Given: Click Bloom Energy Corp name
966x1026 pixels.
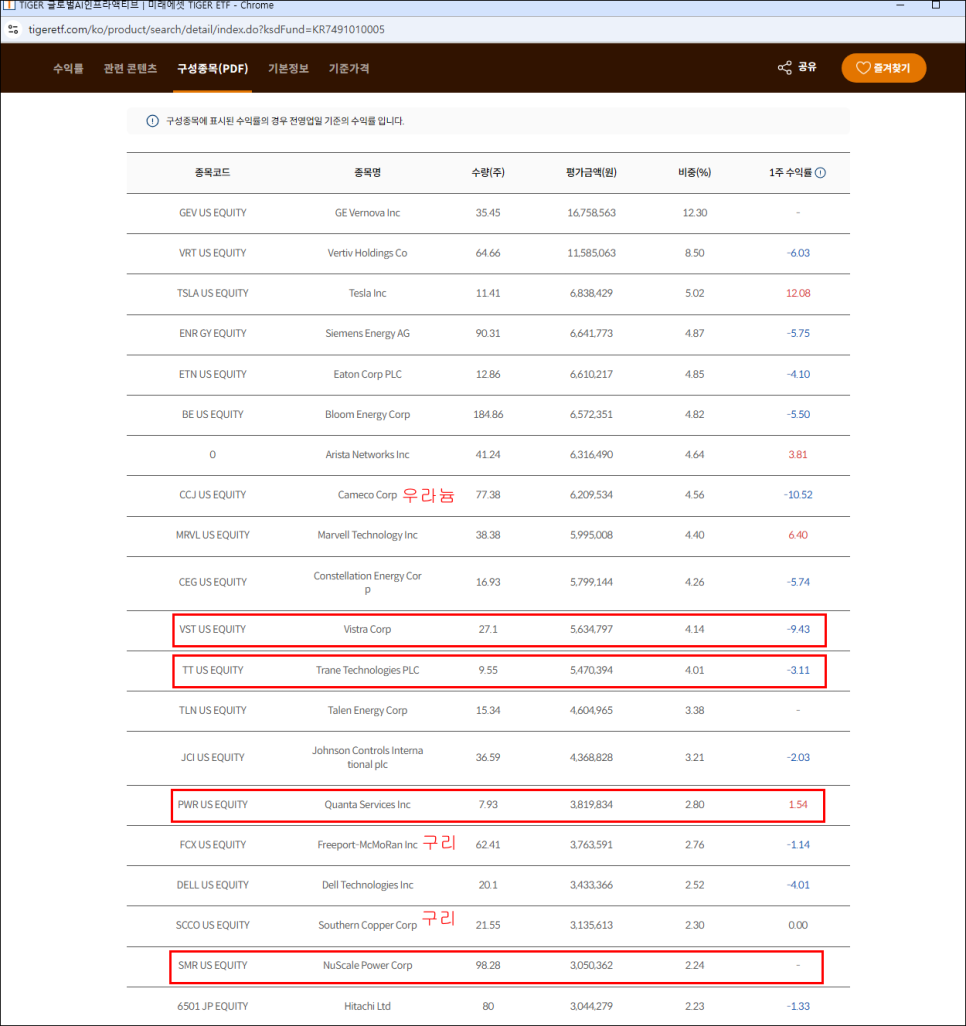Looking at the screenshot, I should [x=367, y=415].
